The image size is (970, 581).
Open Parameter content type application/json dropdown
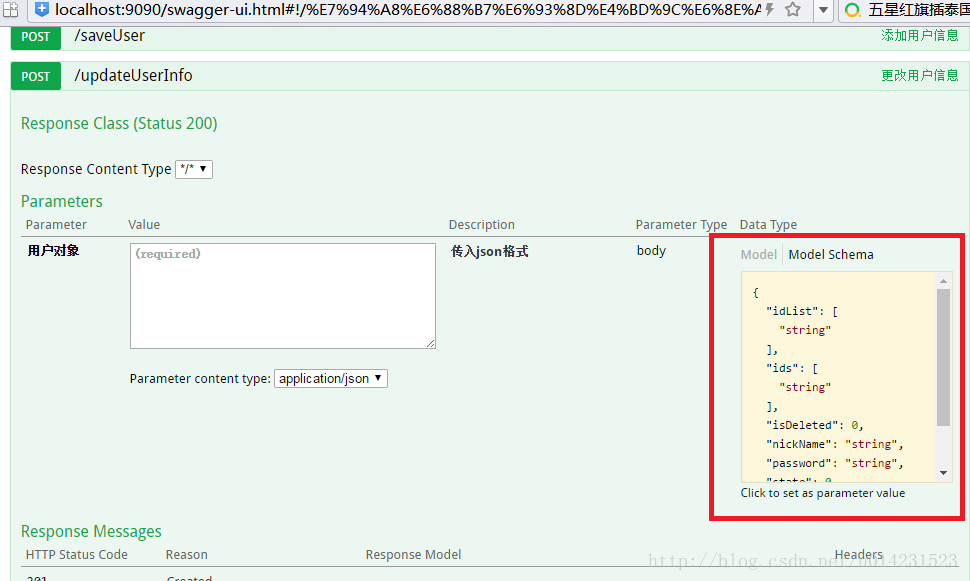pos(331,379)
